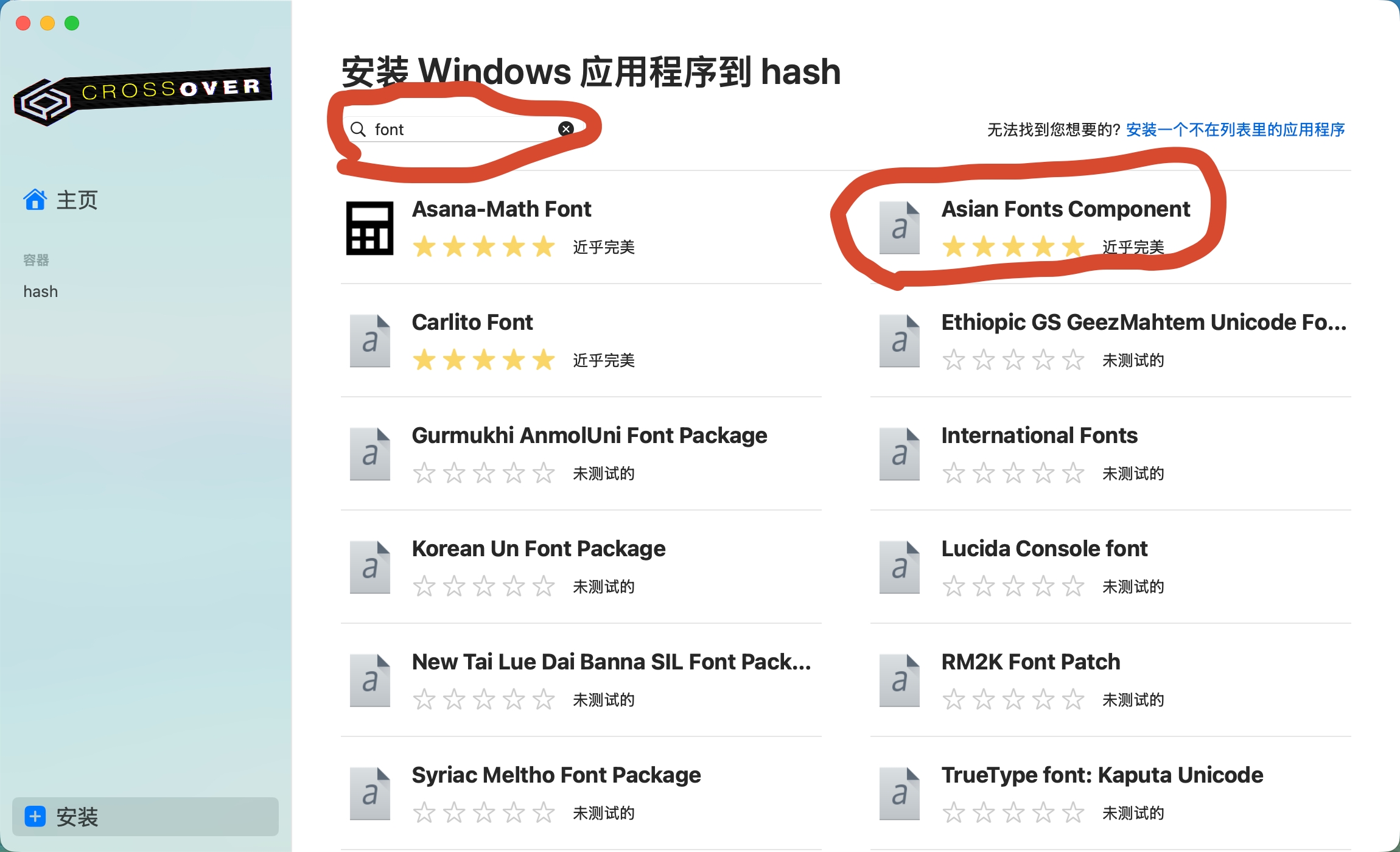Click the New Tai Lue Dai Banna icon
The width and height of the screenshot is (1400, 852).
click(x=370, y=681)
